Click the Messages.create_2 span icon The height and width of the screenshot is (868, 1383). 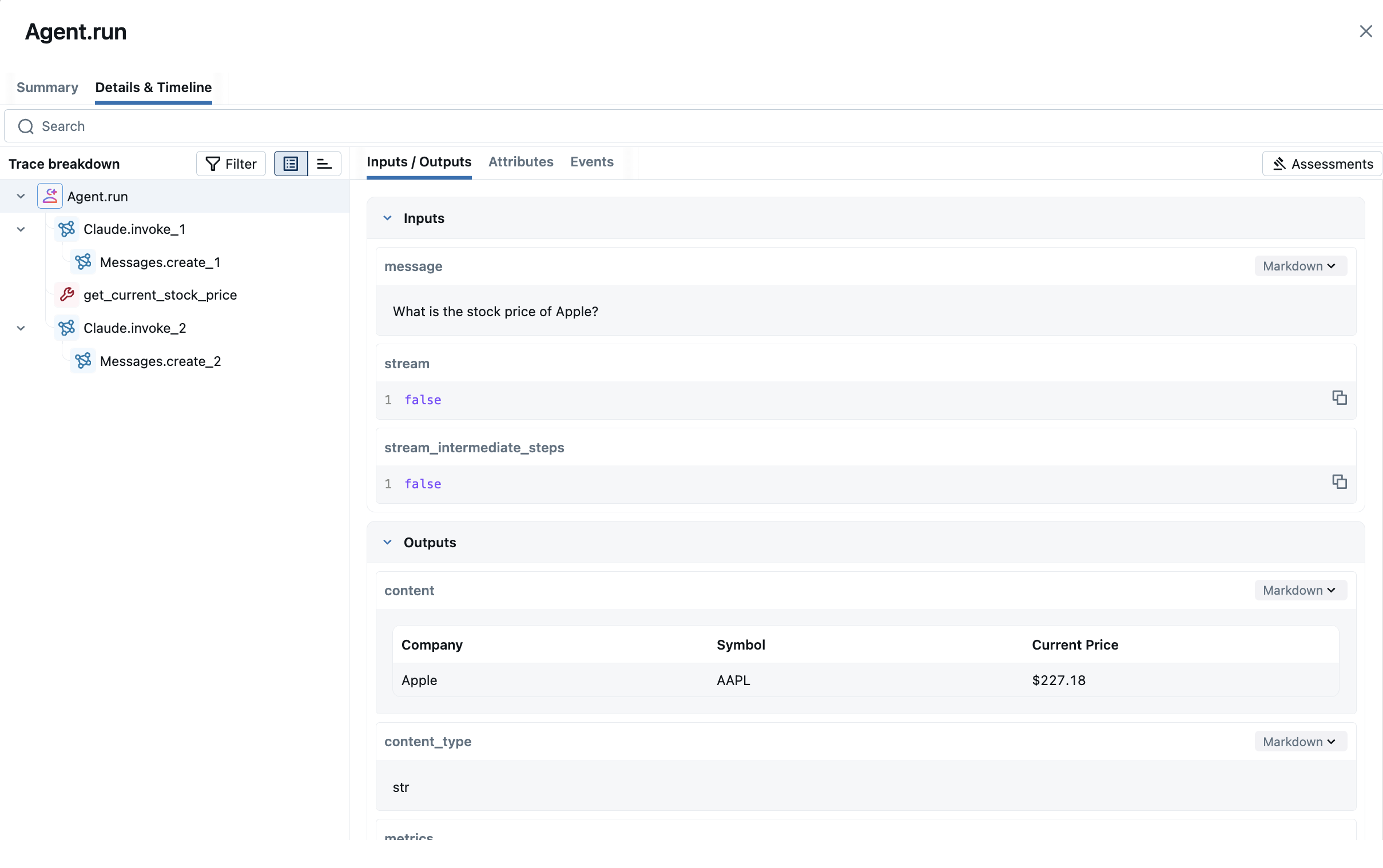tap(84, 361)
